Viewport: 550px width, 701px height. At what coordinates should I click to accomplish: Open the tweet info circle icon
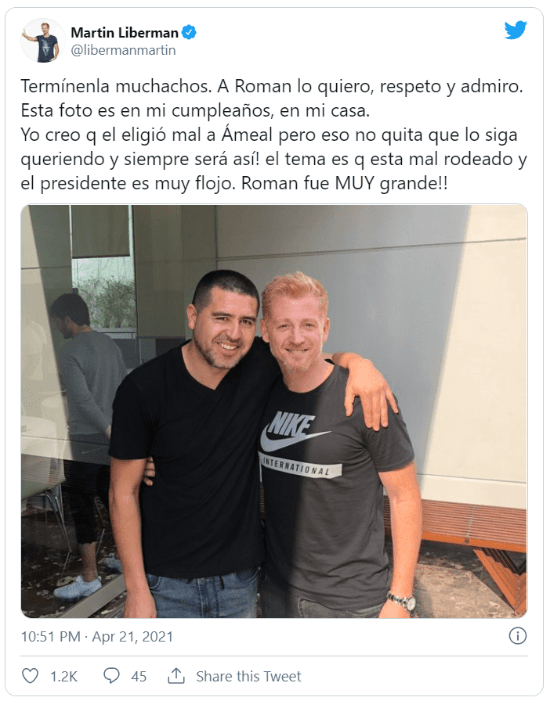(518, 636)
